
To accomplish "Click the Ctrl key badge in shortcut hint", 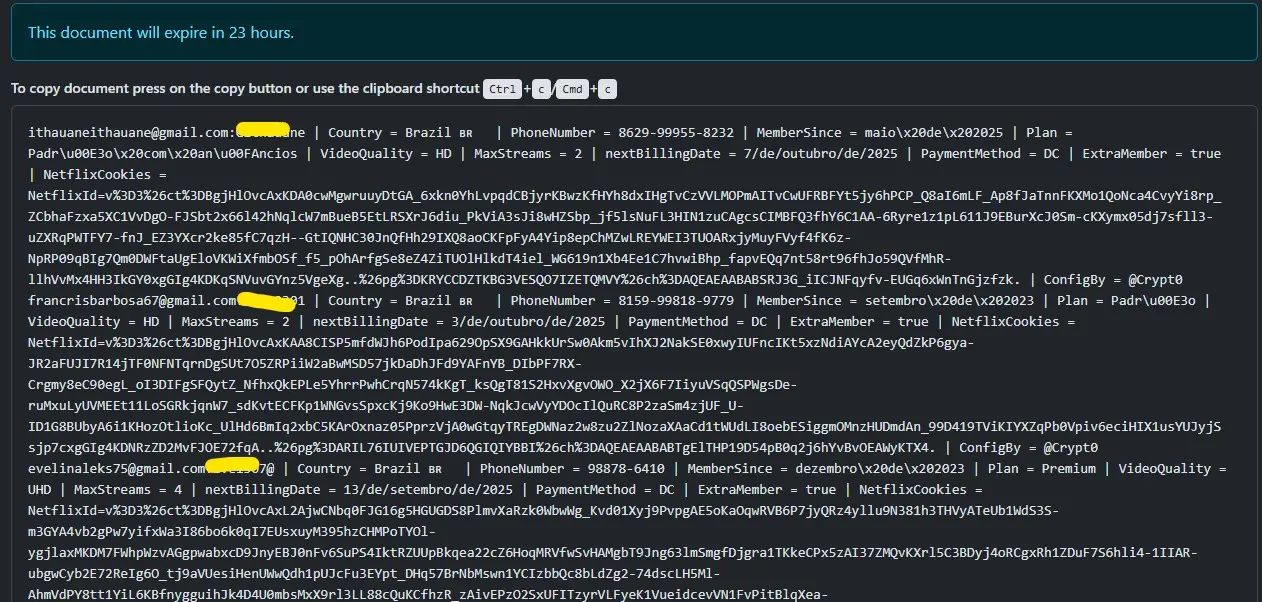I will point(502,89).
